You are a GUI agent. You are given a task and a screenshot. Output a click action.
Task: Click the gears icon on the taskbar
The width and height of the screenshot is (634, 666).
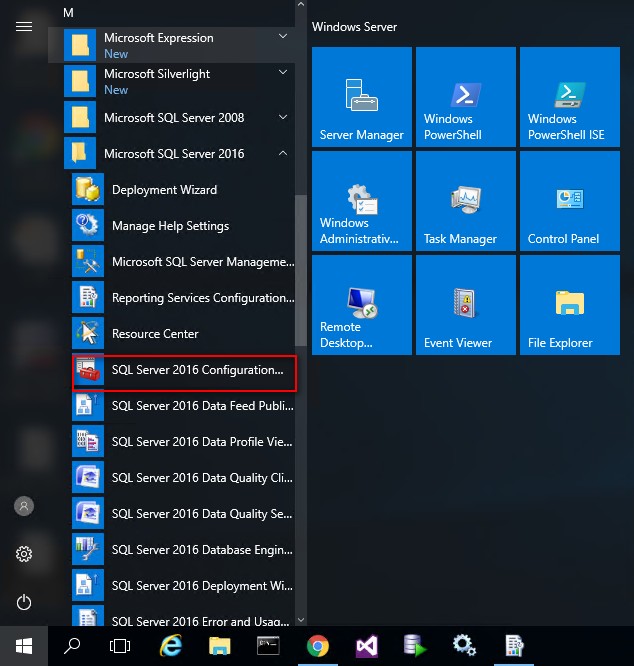coord(464,646)
